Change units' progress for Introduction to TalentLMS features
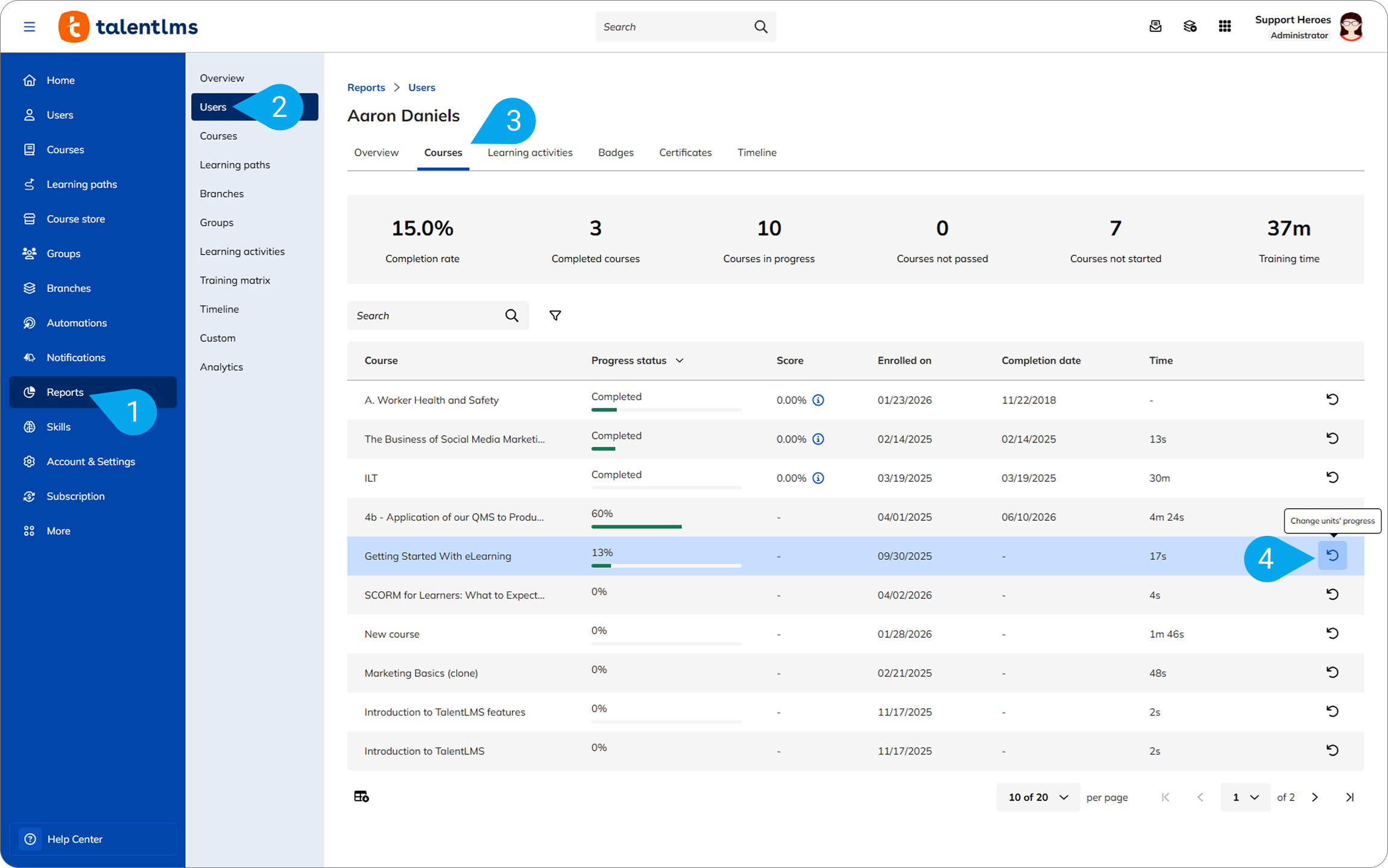Viewport: 1388px width, 868px height. pyautogui.click(x=1333, y=711)
